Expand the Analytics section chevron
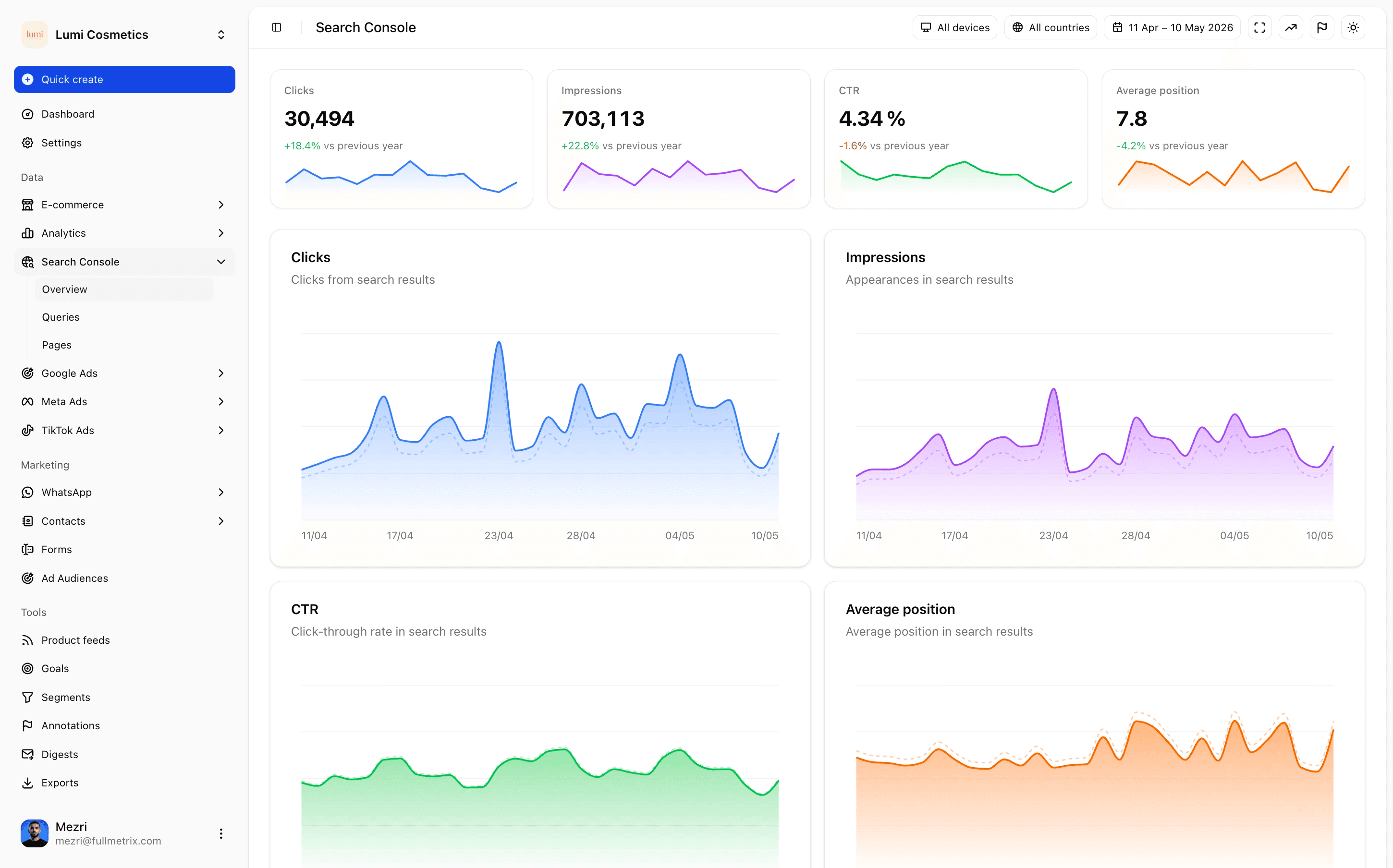 [x=221, y=233]
